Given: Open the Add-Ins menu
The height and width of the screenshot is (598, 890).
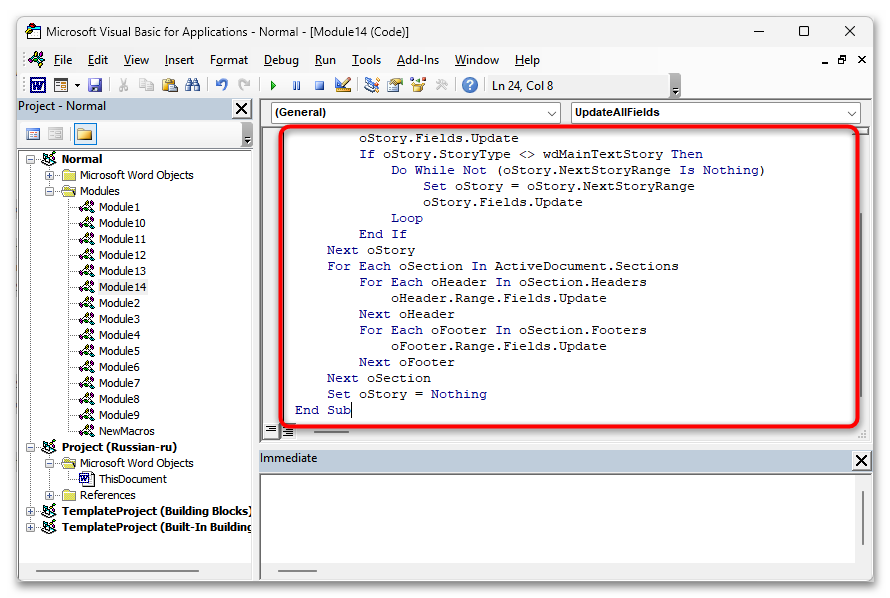Looking at the screenshot, I should point(418,60).
